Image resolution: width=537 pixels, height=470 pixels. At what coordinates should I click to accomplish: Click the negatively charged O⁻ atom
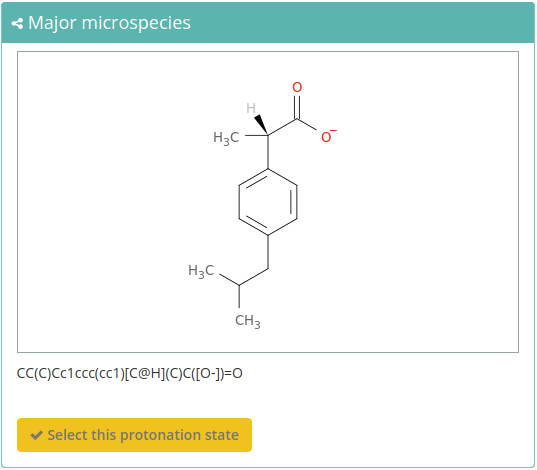pos(328,136)
